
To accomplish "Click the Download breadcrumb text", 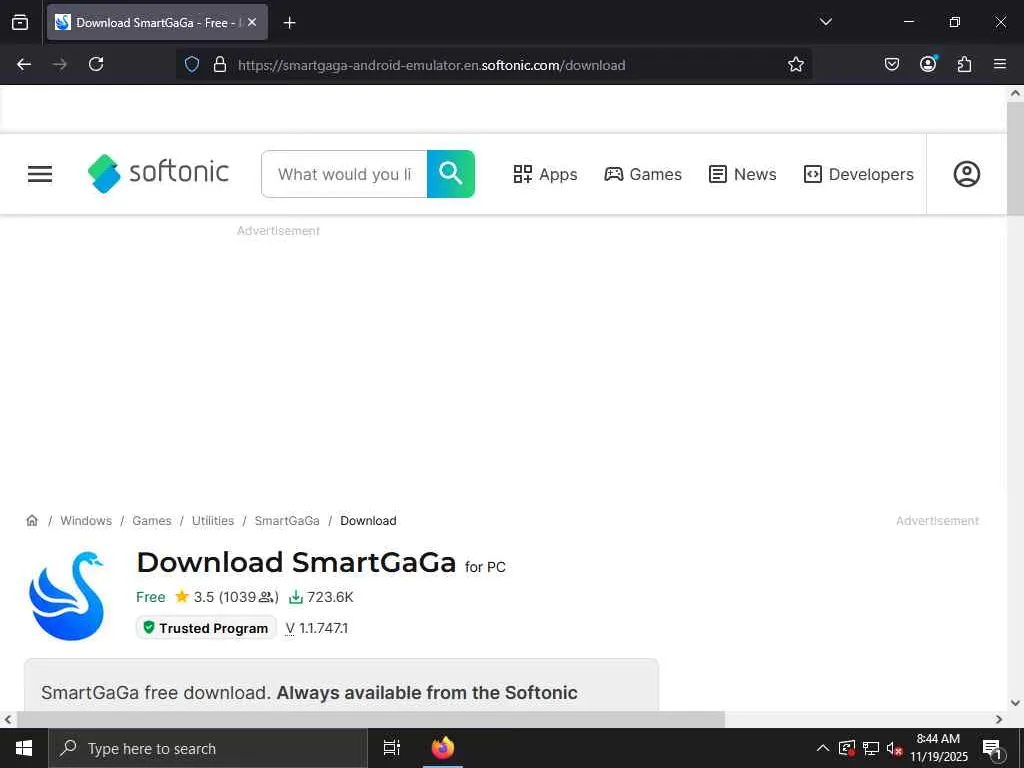I will (368, 520).
